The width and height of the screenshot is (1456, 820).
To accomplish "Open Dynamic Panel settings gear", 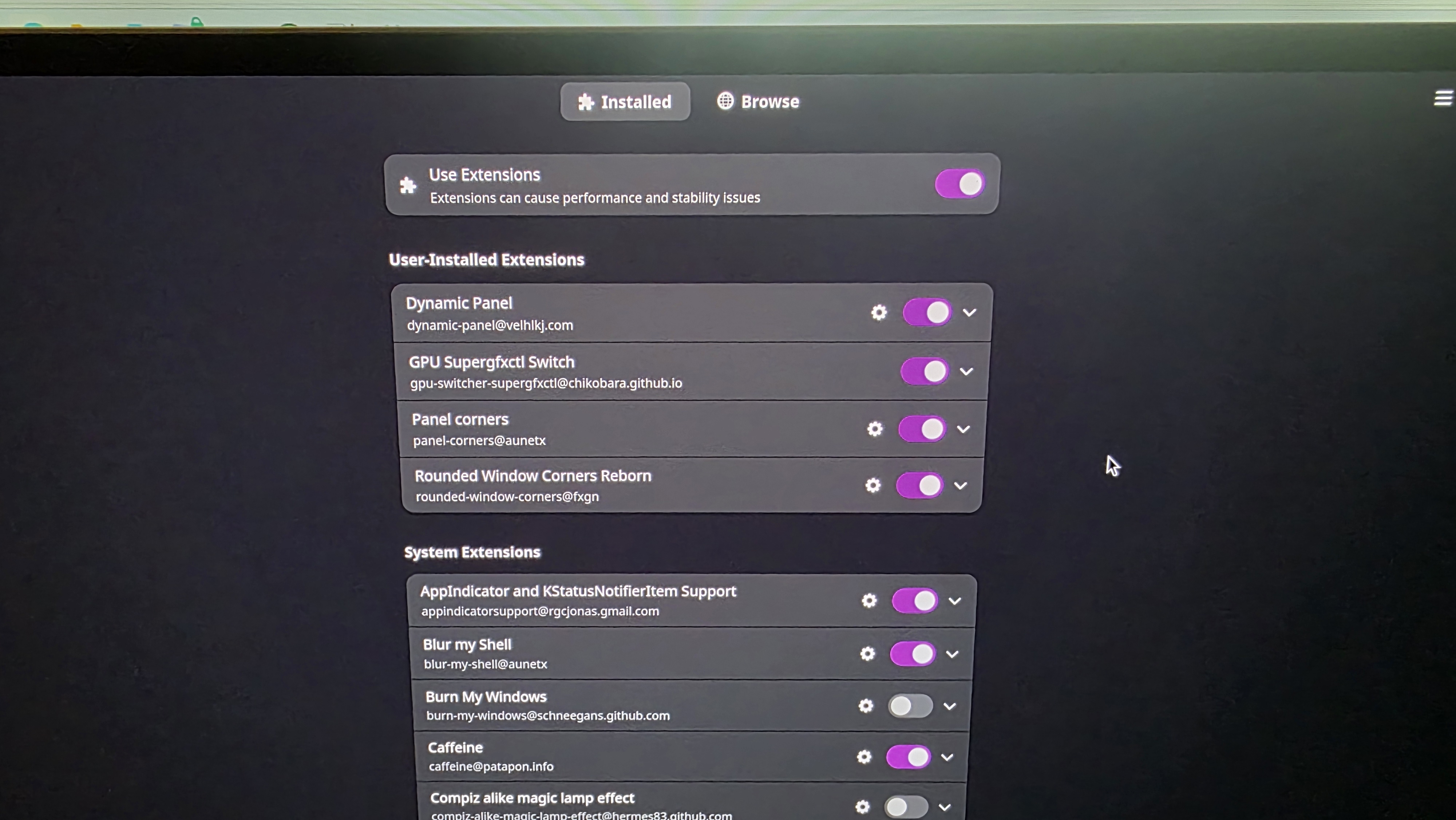I will coord(879,312).
